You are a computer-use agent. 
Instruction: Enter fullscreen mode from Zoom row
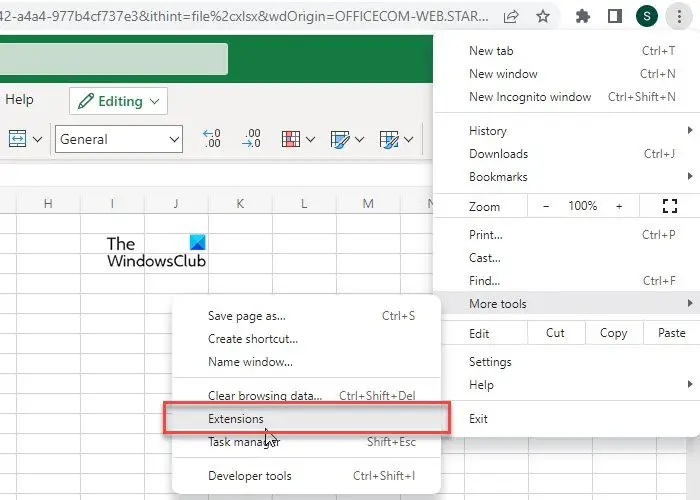[670, 206]
